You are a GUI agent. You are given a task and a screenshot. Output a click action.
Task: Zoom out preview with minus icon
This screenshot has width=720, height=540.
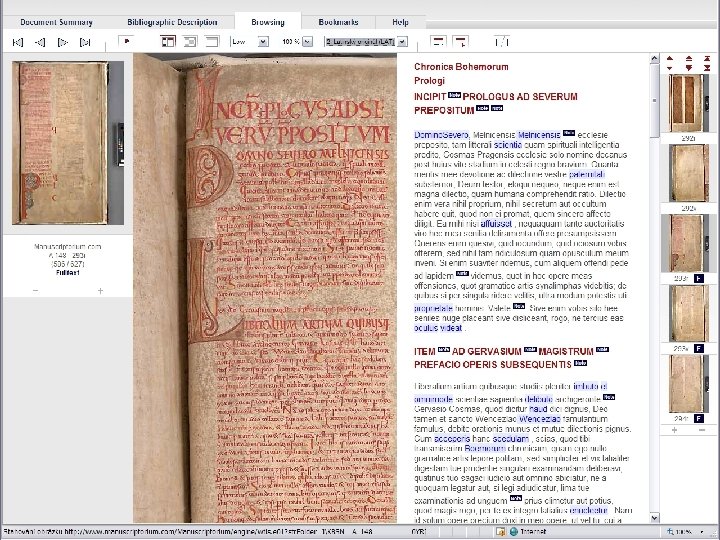coord(35,291)
